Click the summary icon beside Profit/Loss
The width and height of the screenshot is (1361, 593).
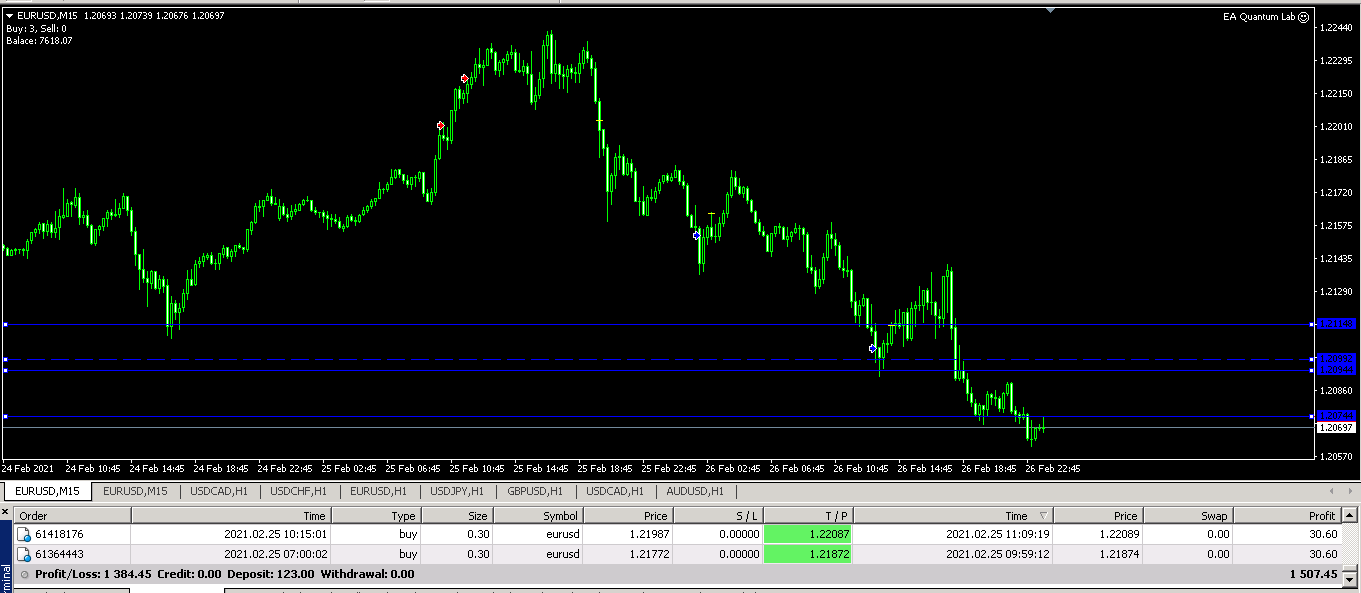pyautogui.click(x=24, y=574)
